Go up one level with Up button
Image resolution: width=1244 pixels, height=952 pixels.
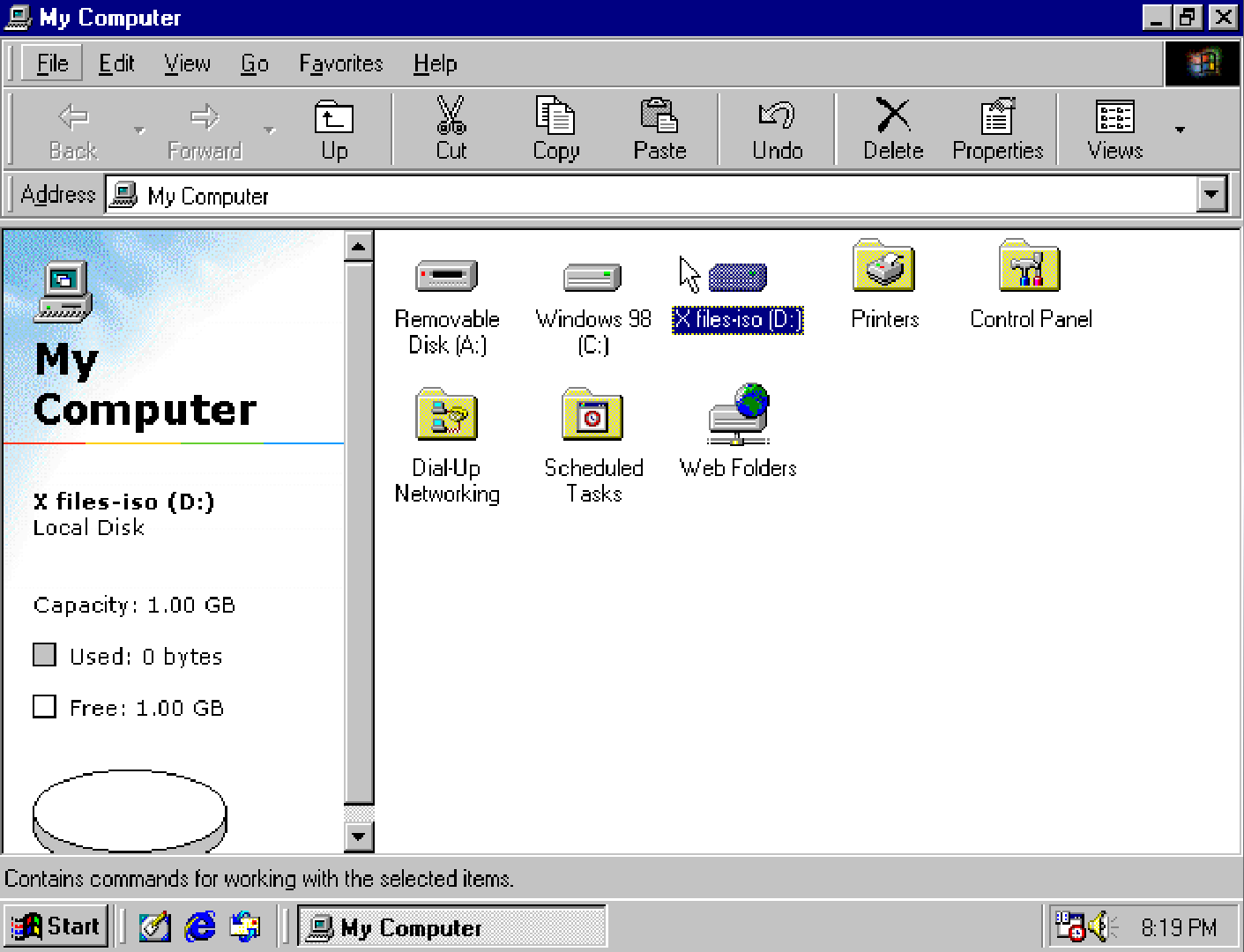334,130
